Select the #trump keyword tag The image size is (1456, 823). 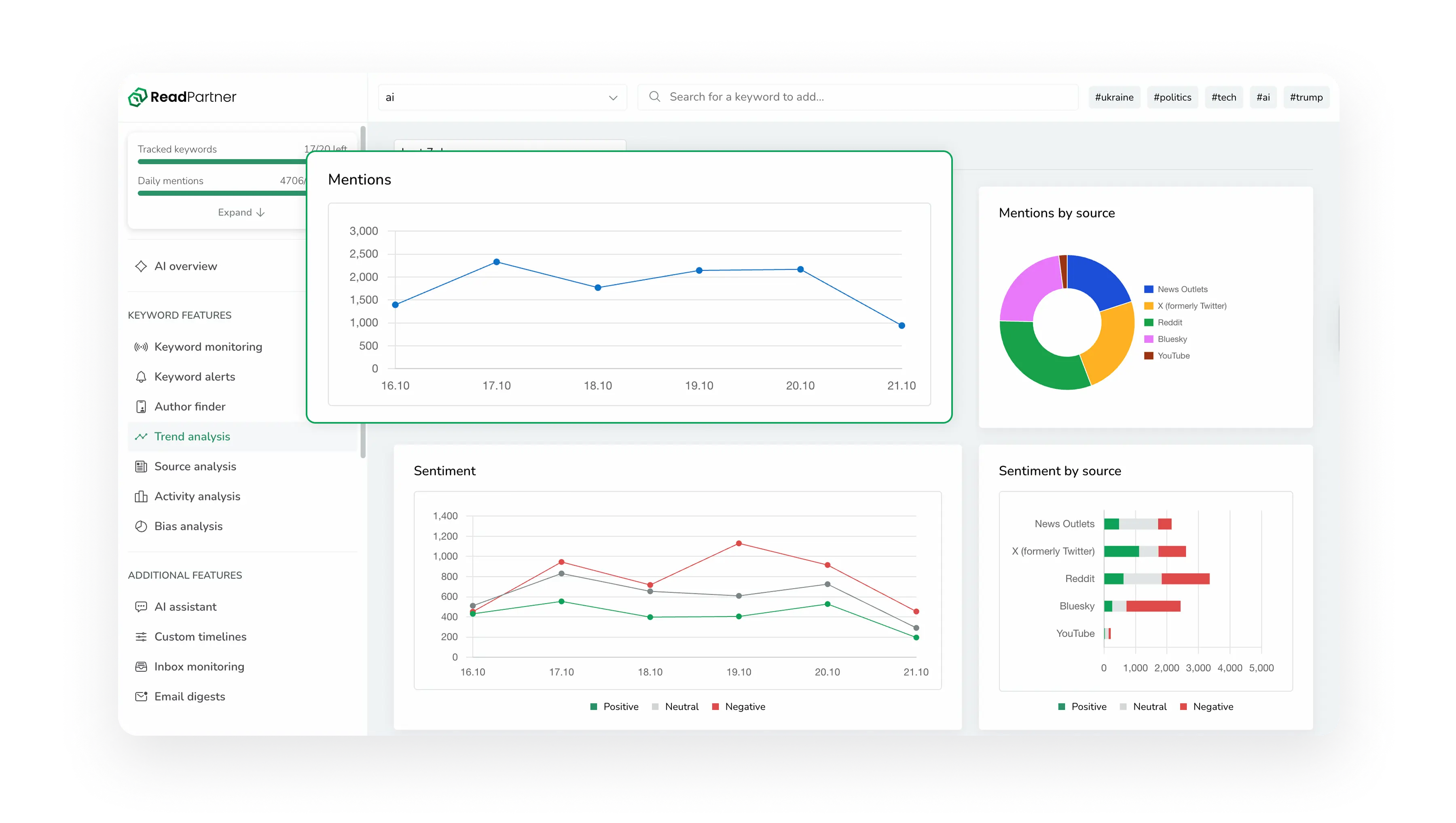[1306, 97]
